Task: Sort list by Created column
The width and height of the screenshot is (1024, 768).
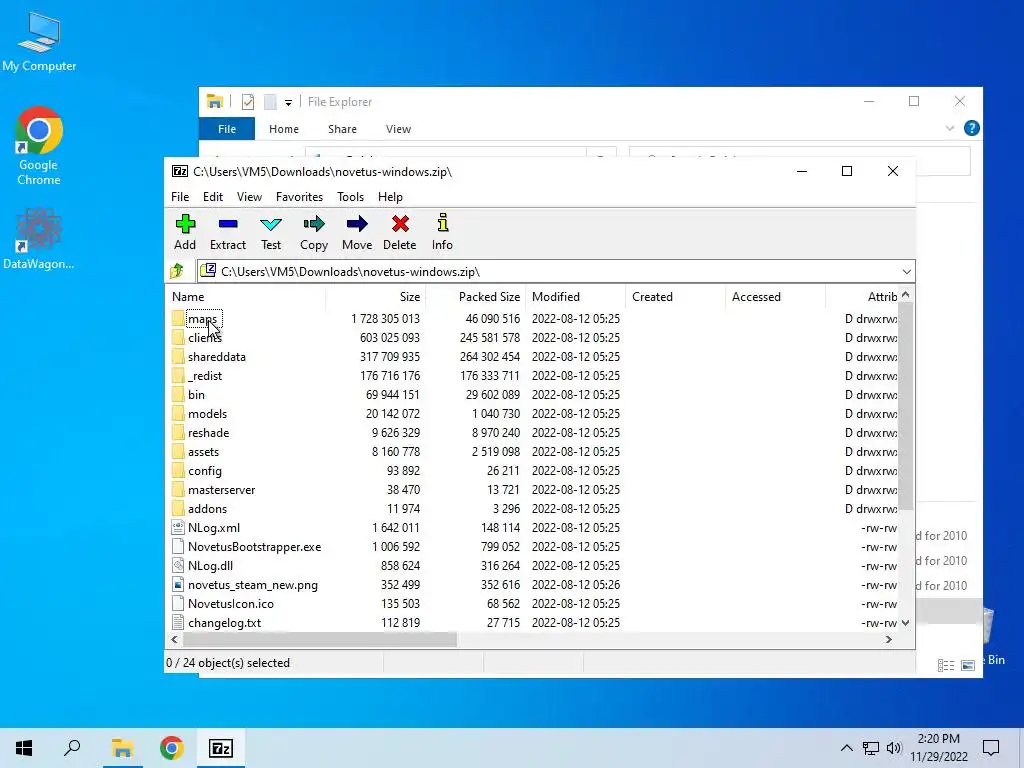Action: pos(675,296)
